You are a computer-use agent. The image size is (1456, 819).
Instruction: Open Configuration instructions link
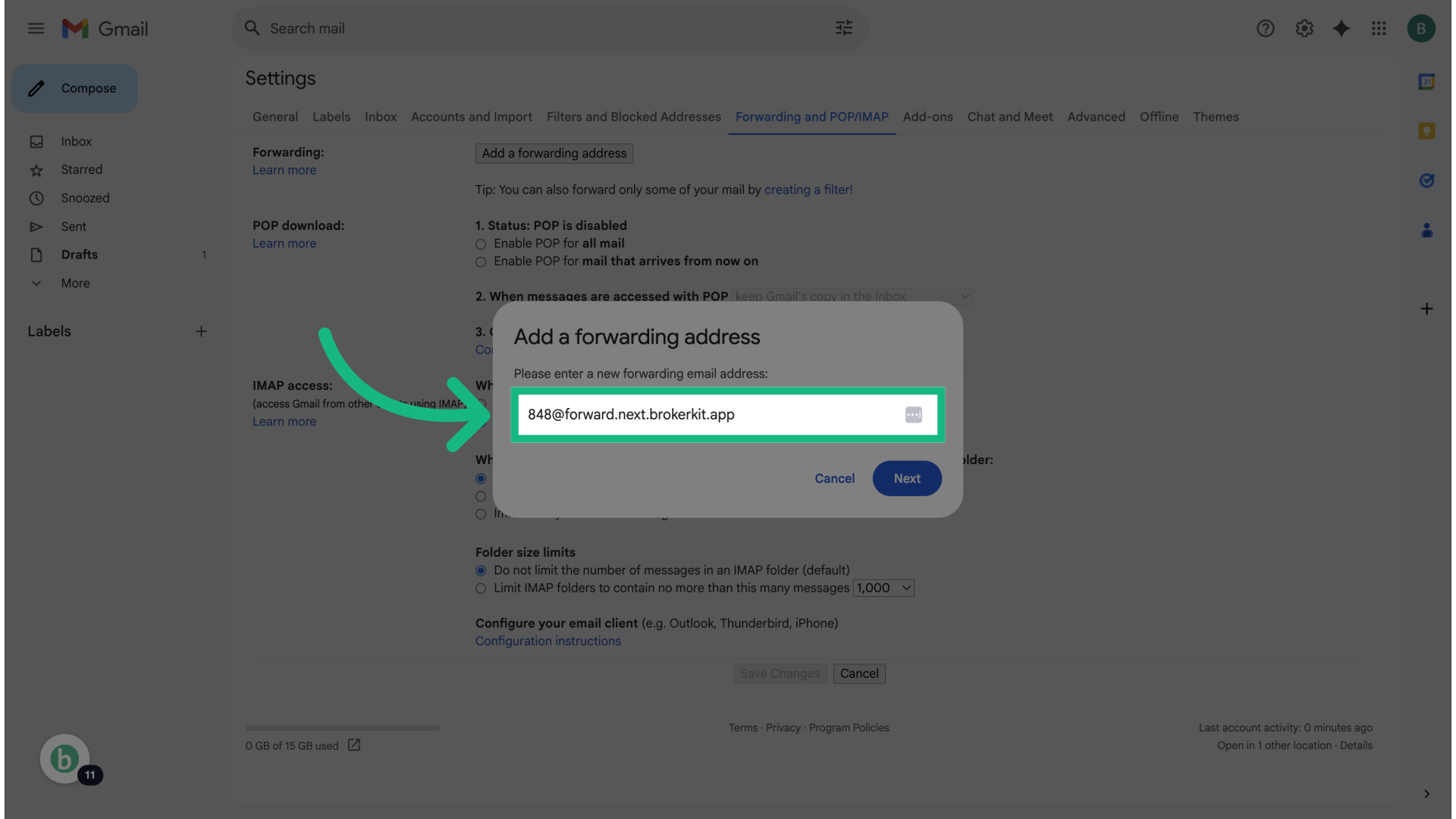click(548, 642)
